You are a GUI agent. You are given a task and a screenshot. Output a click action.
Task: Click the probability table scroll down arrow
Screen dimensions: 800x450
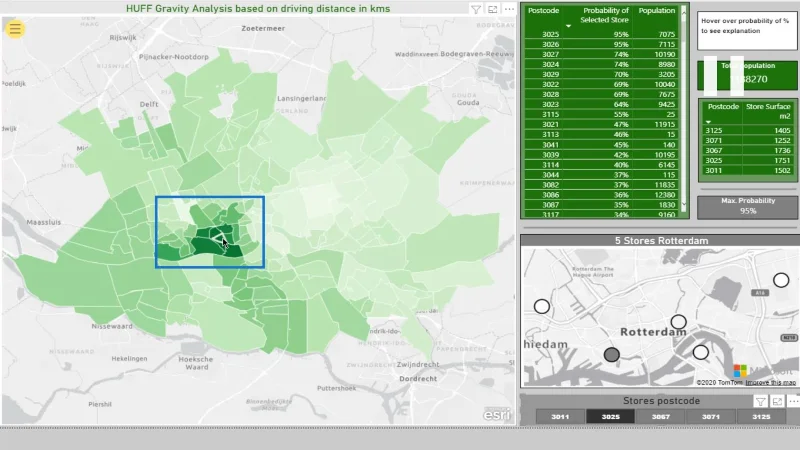[x=684, y=205]
